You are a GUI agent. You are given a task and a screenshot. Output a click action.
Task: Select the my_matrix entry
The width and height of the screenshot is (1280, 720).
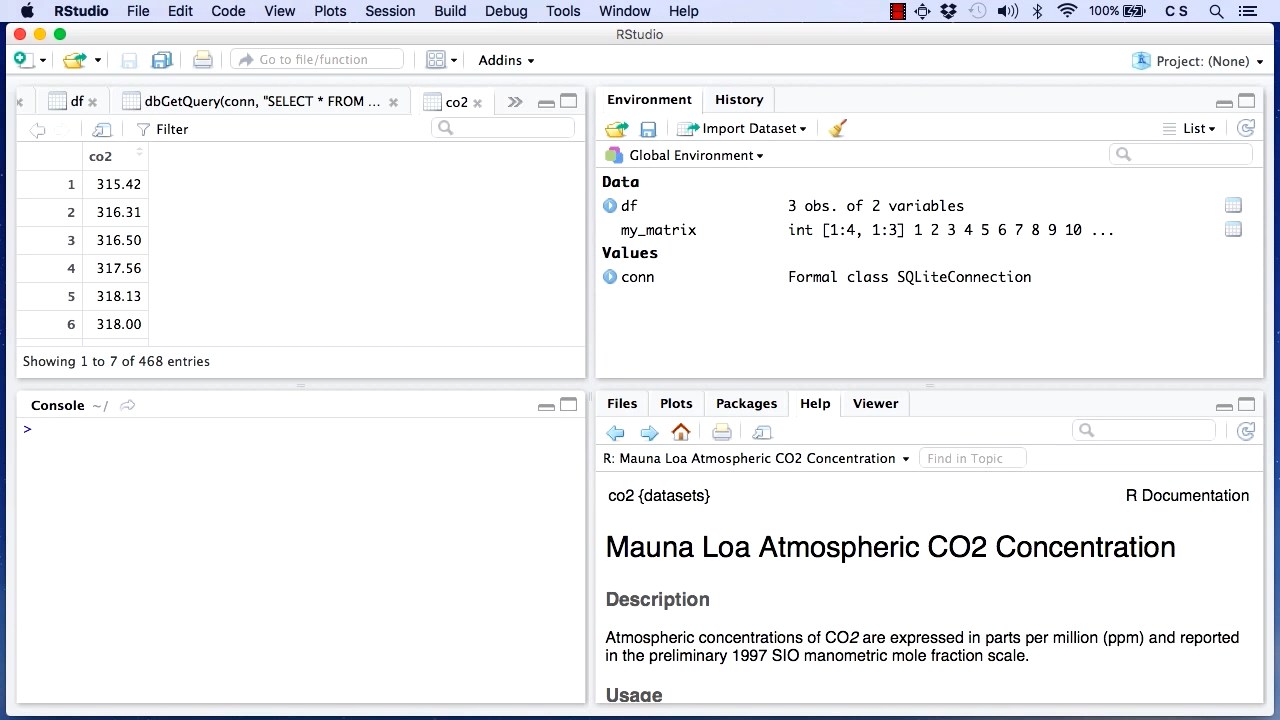tap(658, 230)
